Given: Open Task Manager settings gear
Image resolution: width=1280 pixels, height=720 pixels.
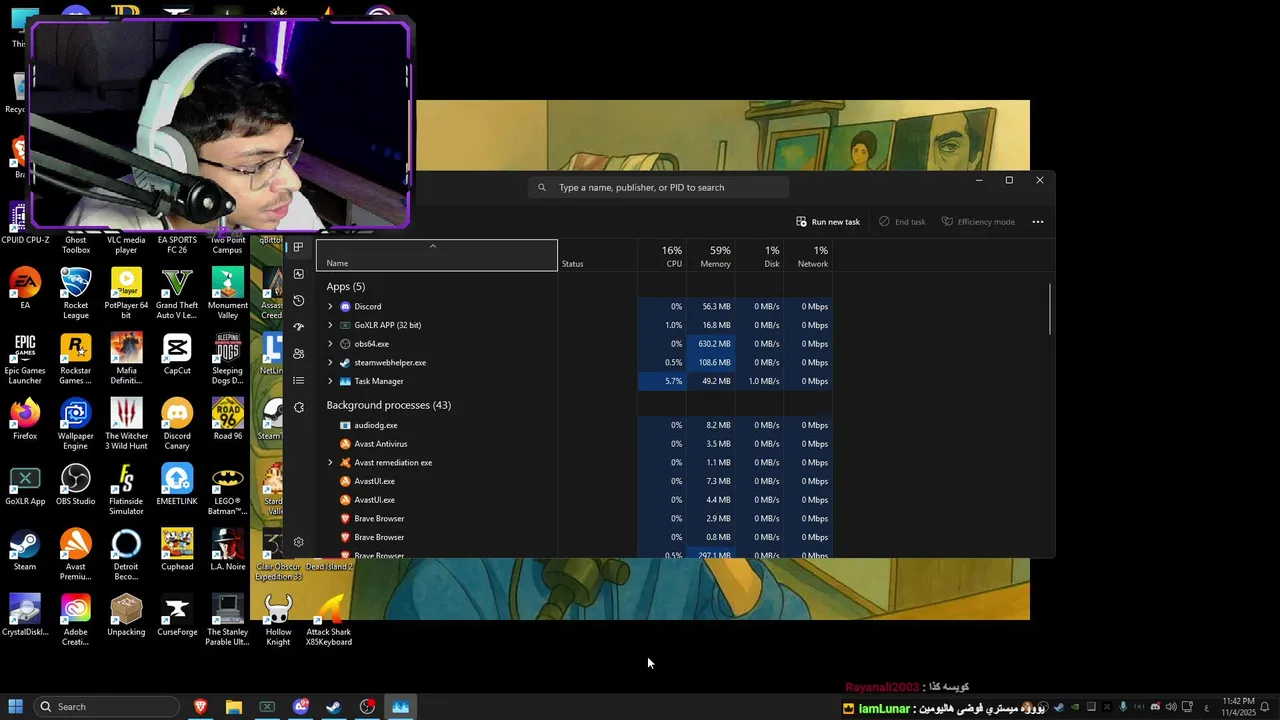Looking at the screenshot, I should pyautogui.click(x=298, y=542).
